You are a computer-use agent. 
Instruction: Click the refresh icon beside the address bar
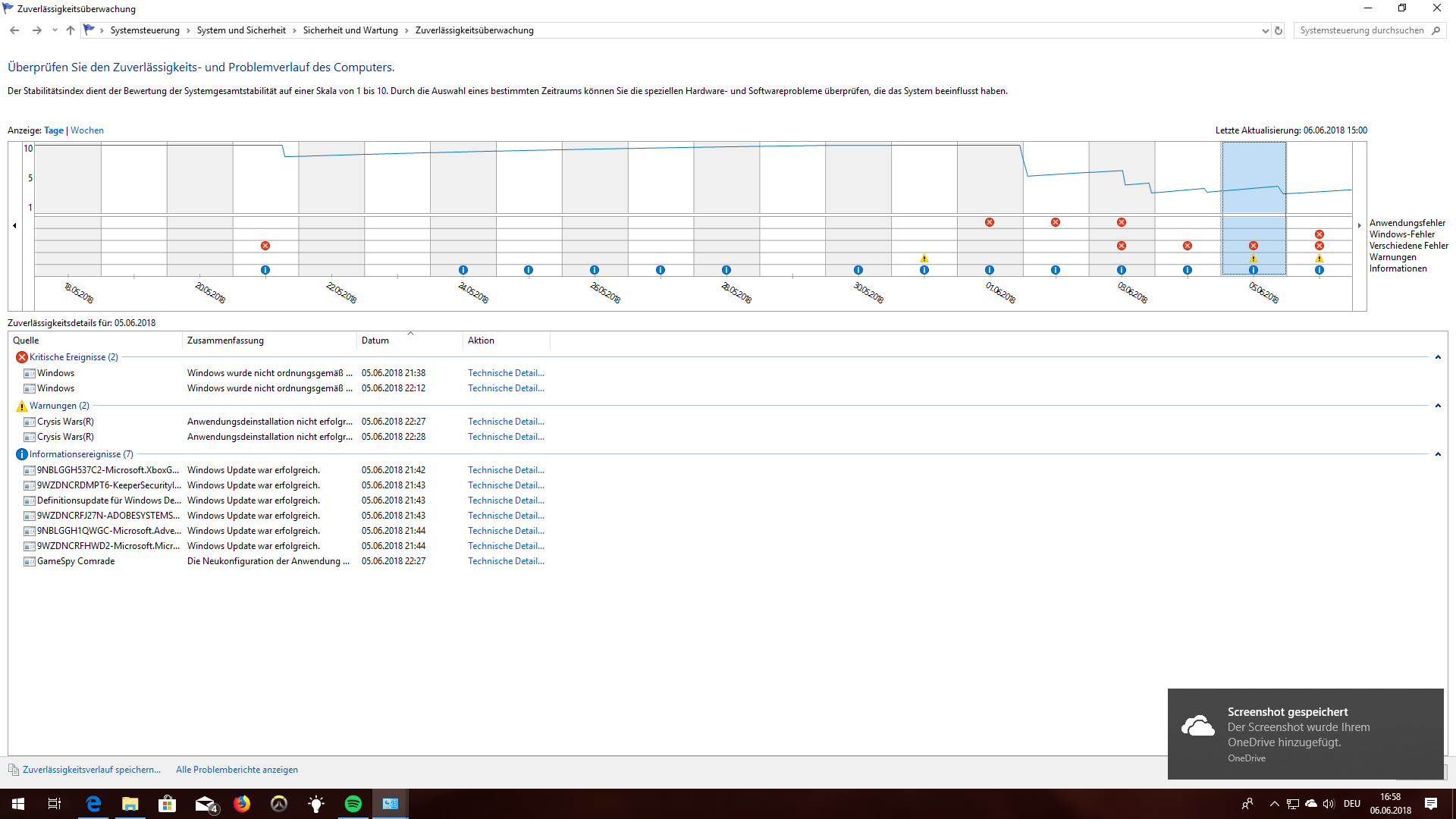click(x=1279, y=31)
